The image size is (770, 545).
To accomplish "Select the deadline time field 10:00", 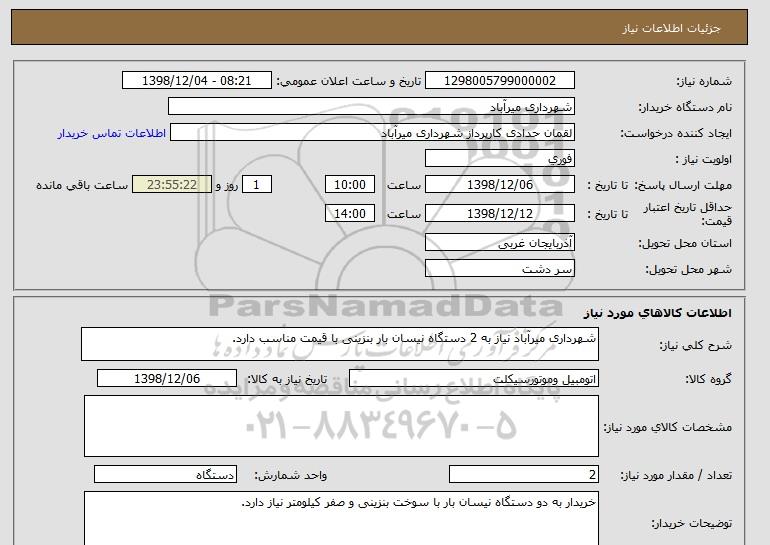I will 350,185.
